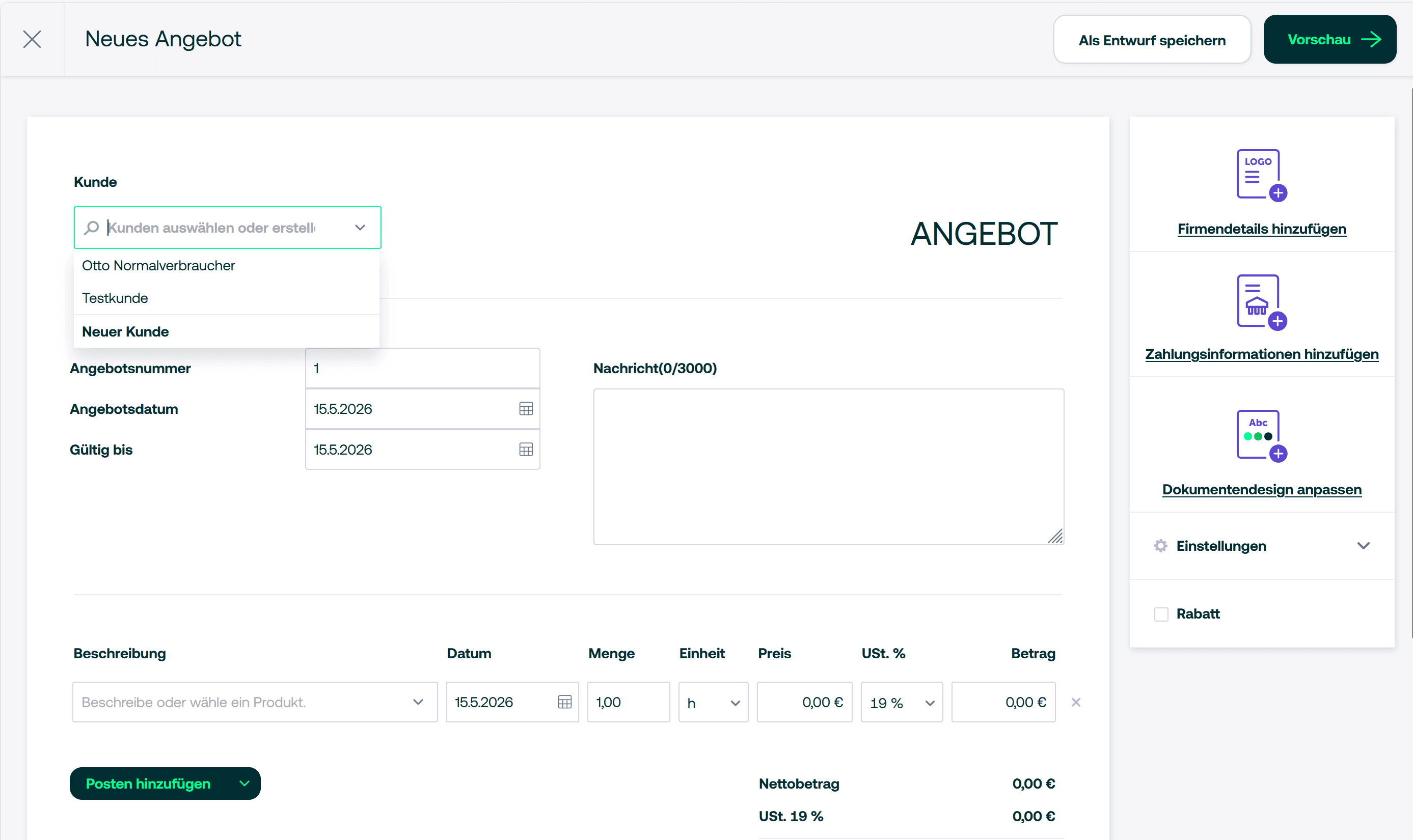Click plus badge on logo icon
This screenshot has width=1413, height=840.
[x=1278, y=193]
